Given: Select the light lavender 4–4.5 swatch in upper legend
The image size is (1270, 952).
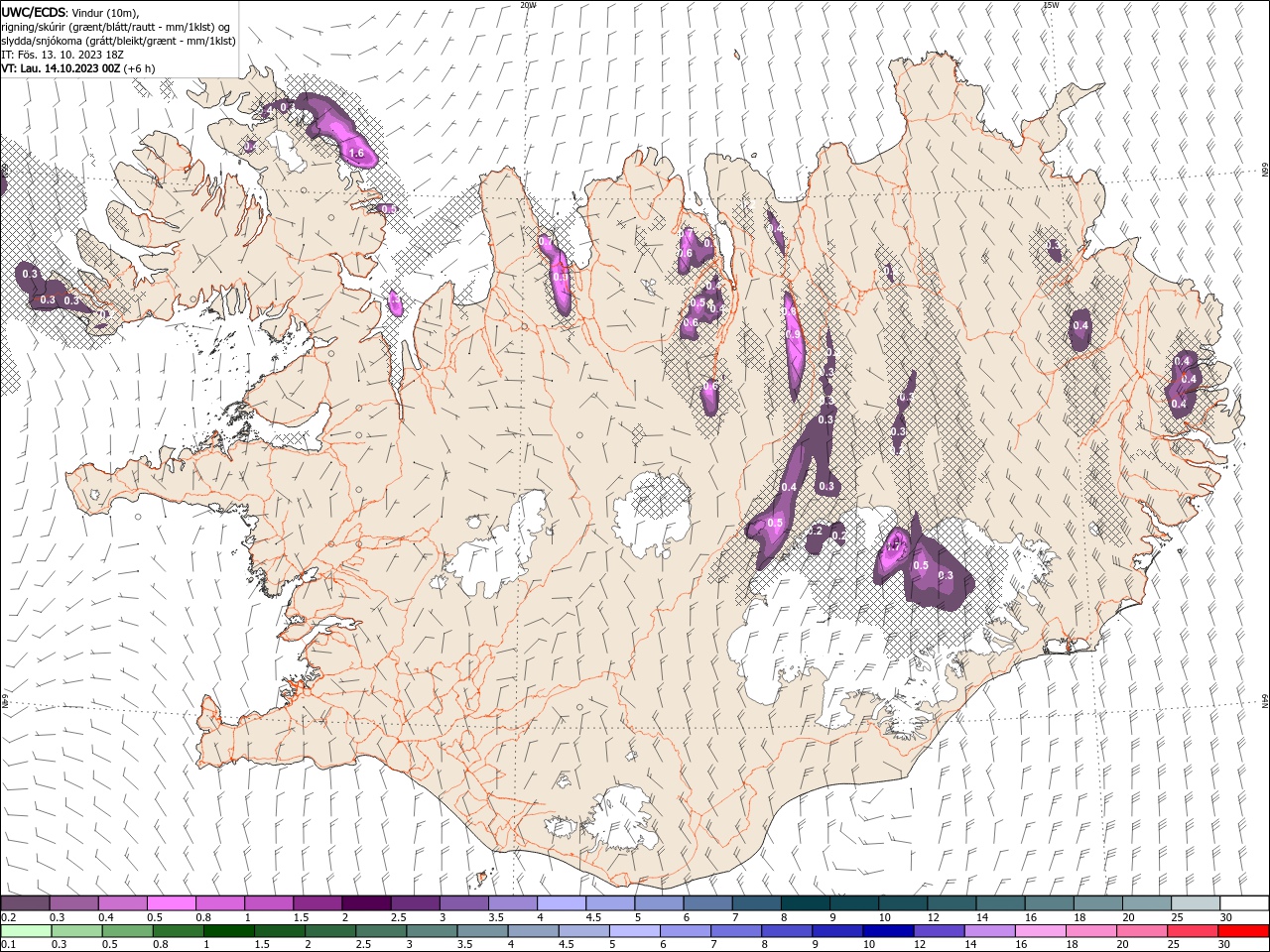Looking at the screenshot, I should point(562,903).
